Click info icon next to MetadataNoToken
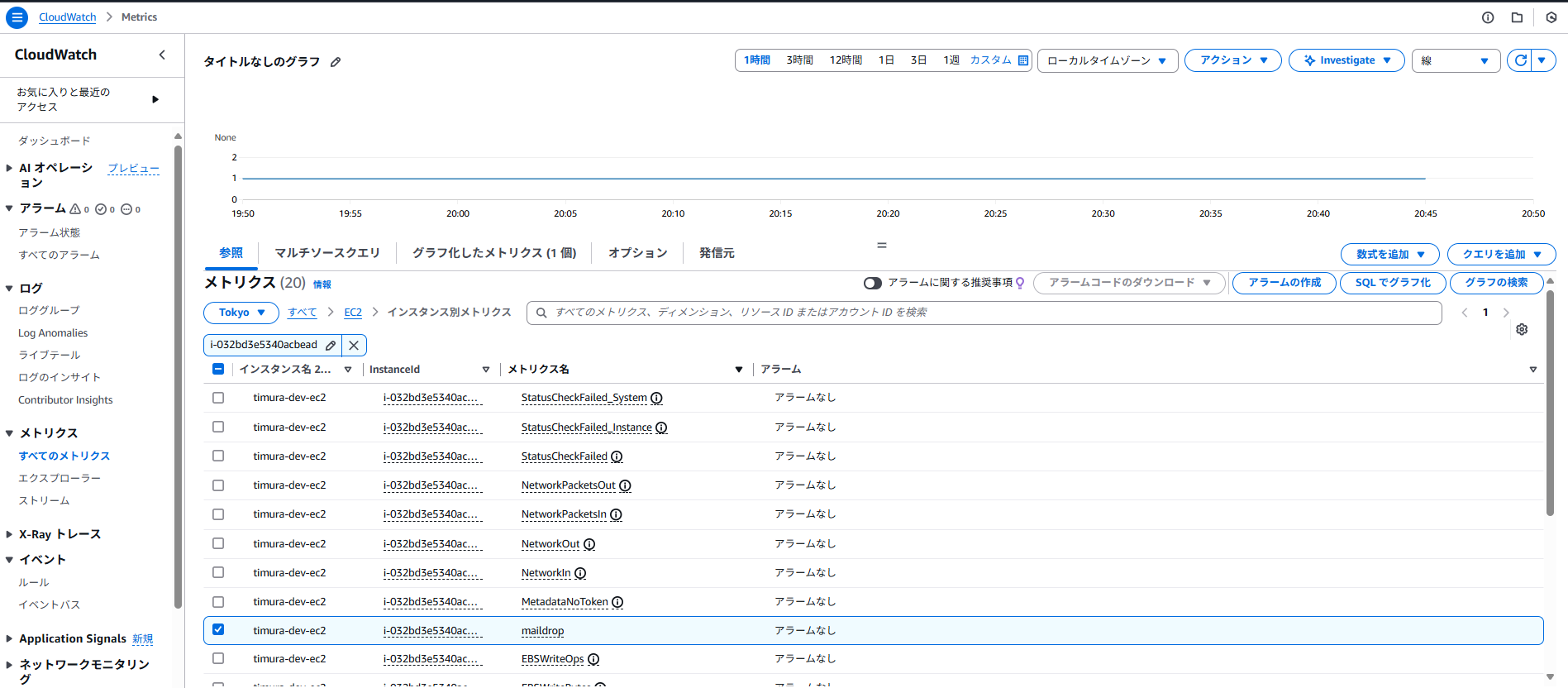1568x688 pixels. [x=617, y=602]
